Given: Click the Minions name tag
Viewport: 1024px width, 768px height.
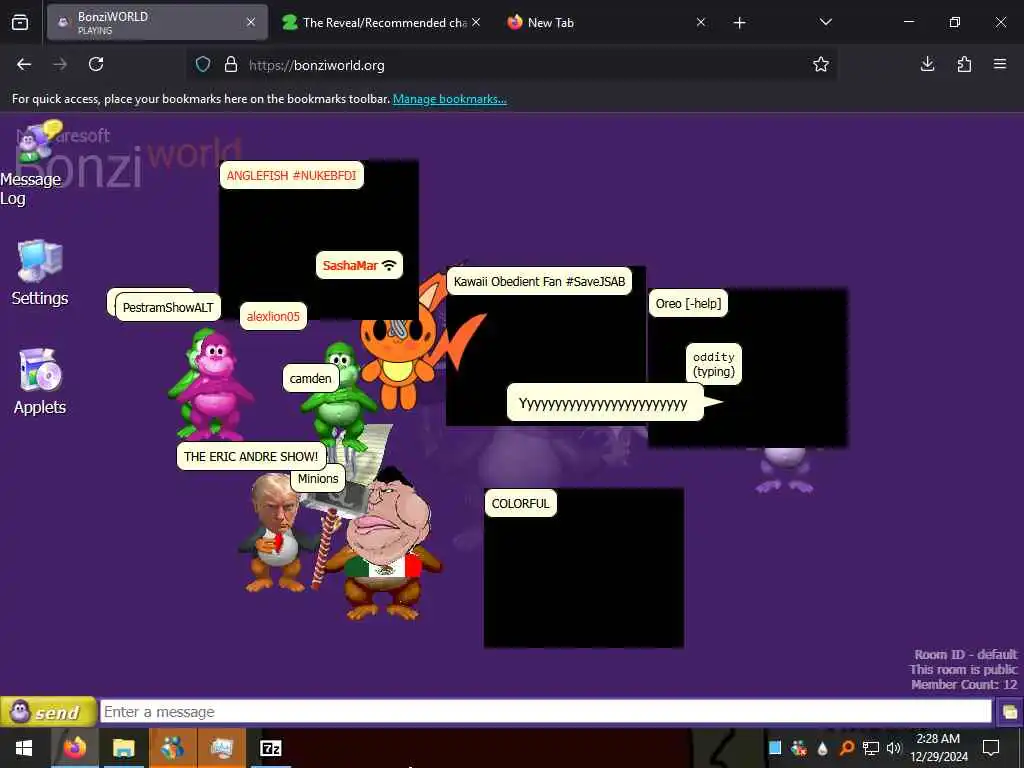Looking at the screenshot, I should click(318, 478).
